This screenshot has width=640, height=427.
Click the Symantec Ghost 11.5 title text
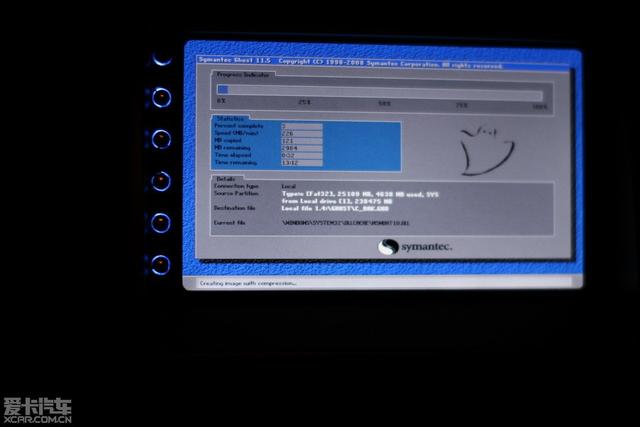(234, 60)
